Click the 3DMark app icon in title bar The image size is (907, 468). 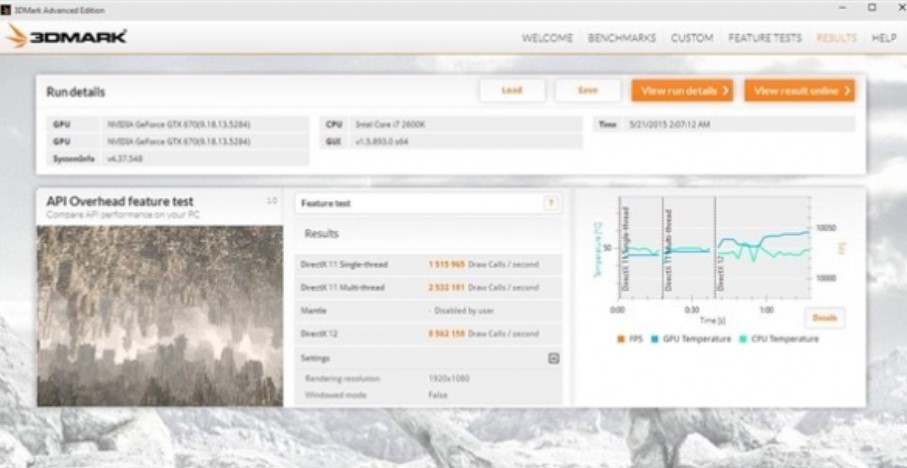7,9
